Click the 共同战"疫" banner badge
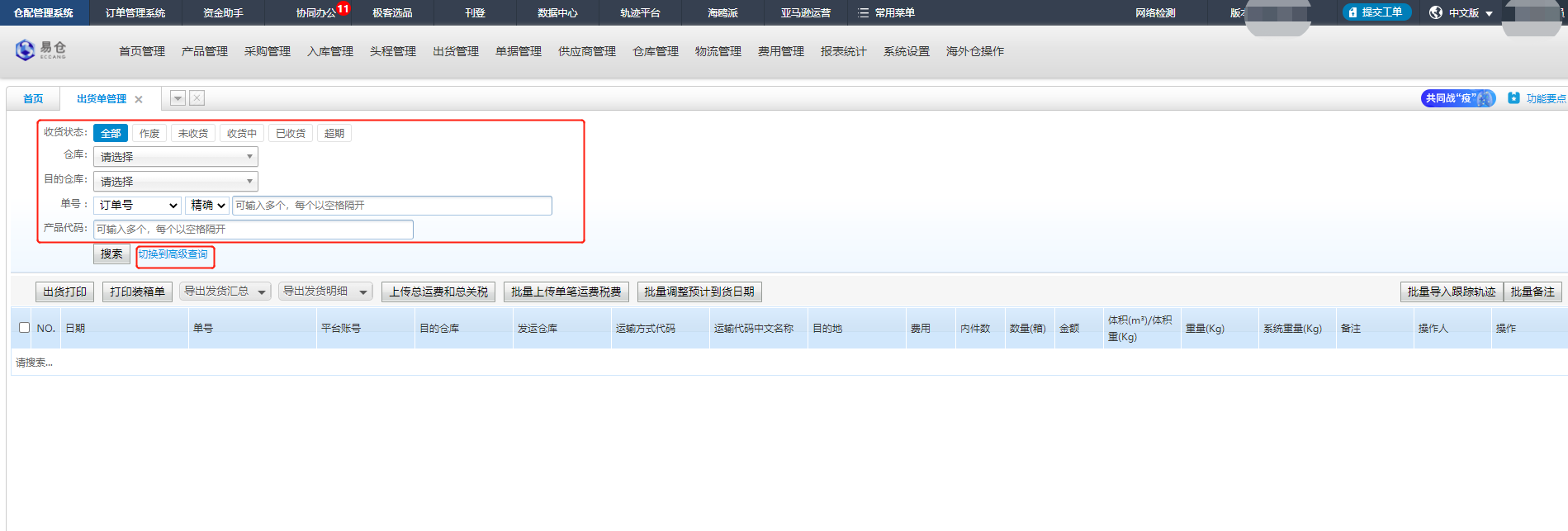The width and height of the screenshot is (1568, 531). click(1458, 98)
